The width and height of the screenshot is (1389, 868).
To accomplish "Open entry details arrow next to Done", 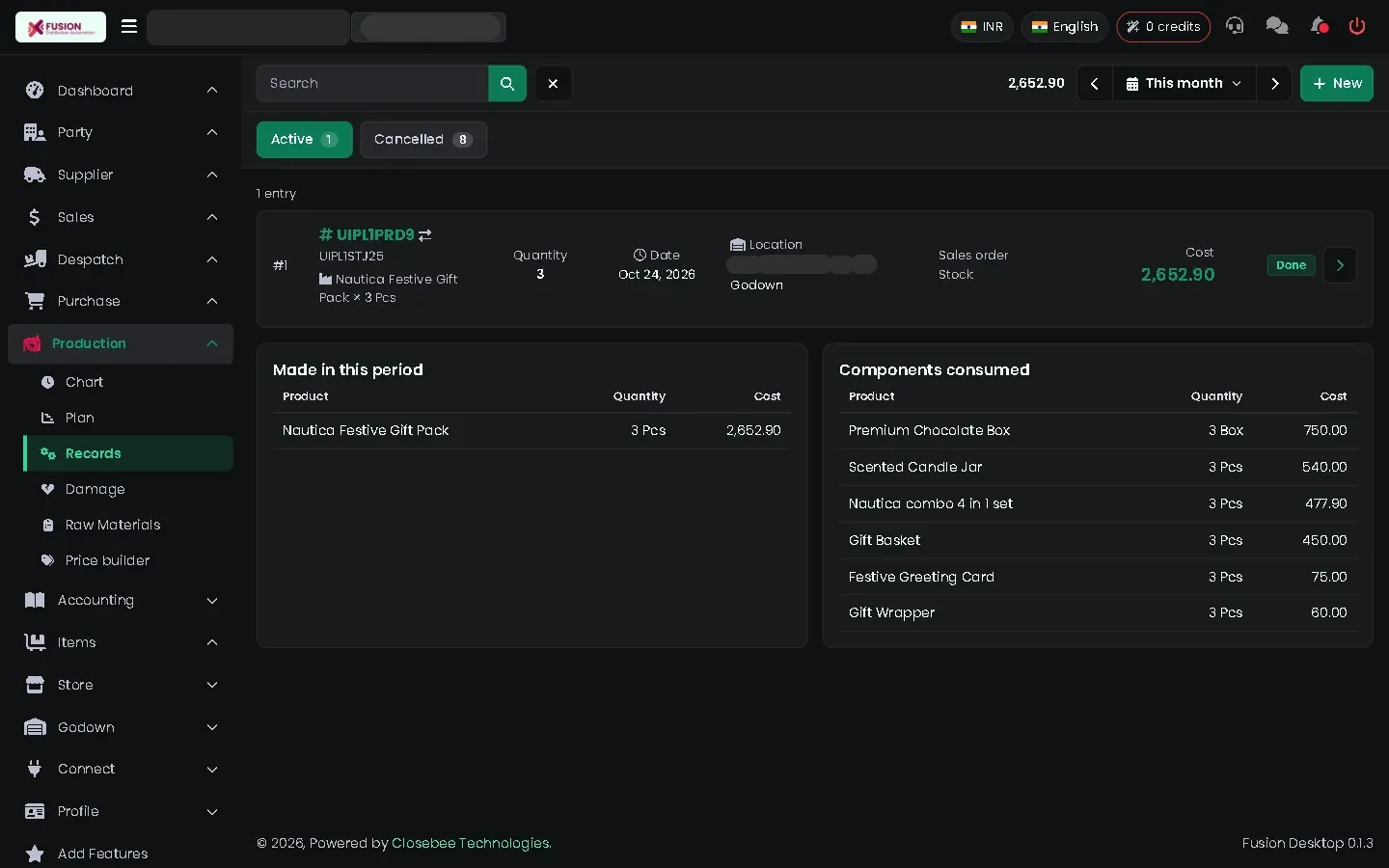I will 1340,265.
